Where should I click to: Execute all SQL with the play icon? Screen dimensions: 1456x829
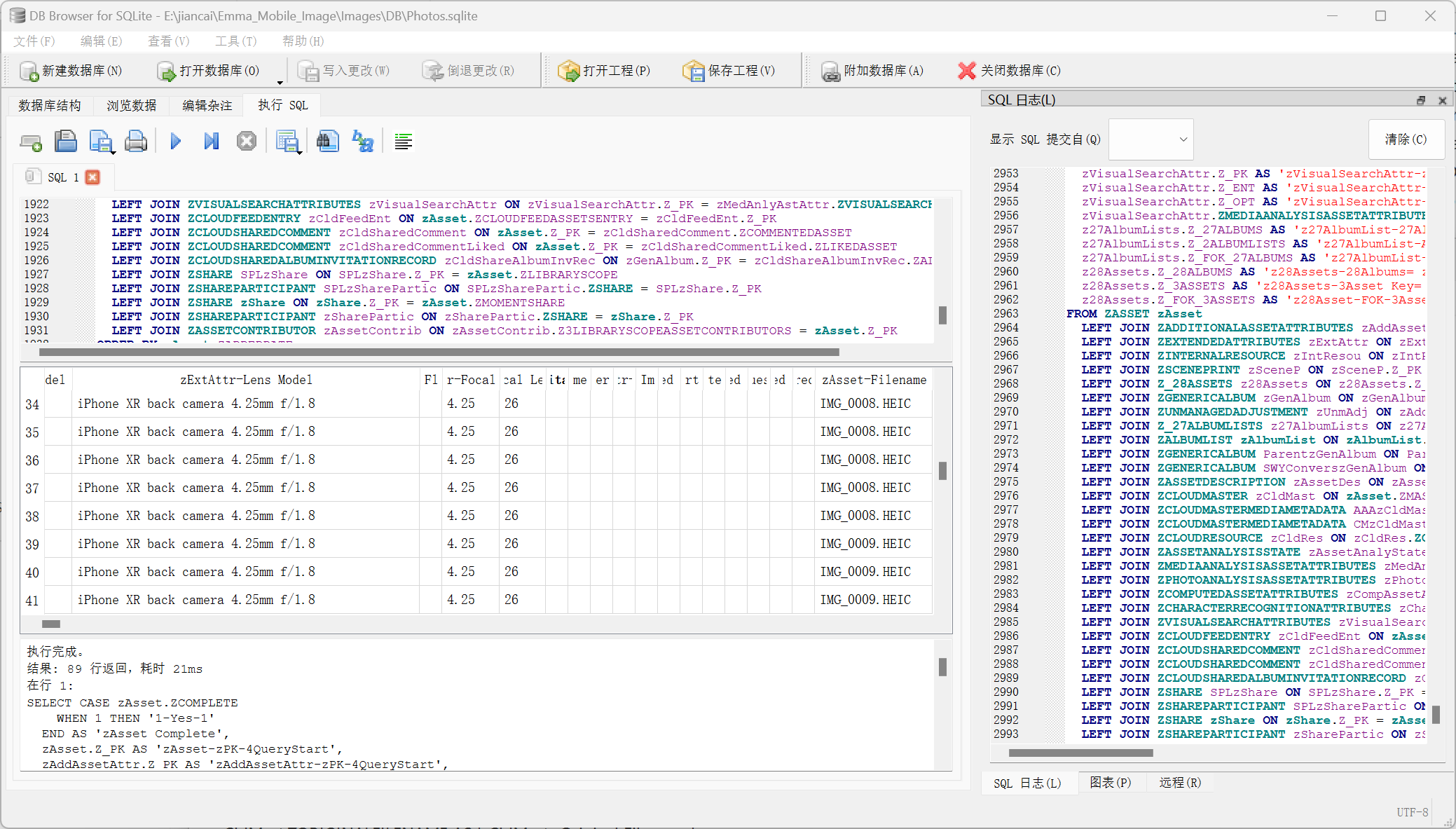click(x=176, y=142)
